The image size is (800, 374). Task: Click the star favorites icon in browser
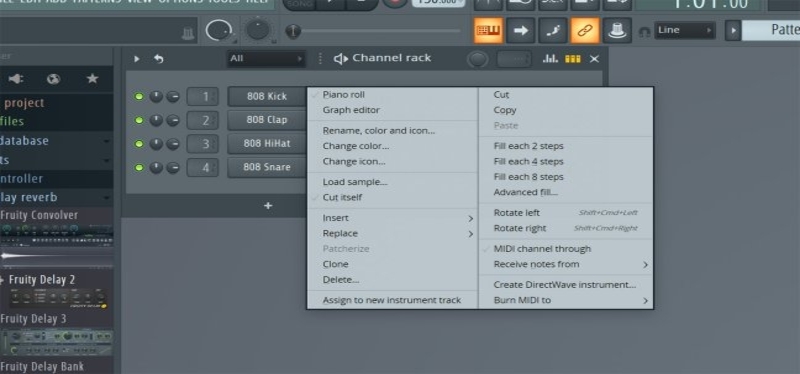(x=92, y=79)
